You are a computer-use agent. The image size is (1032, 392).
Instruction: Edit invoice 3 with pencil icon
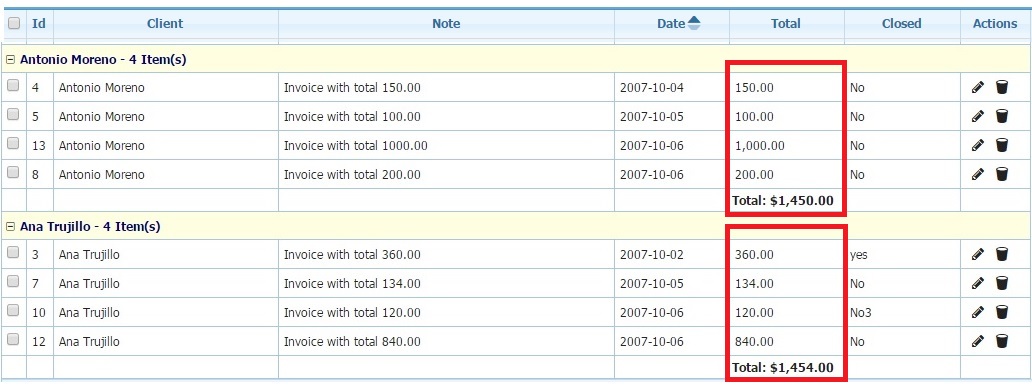pos(978,255)
